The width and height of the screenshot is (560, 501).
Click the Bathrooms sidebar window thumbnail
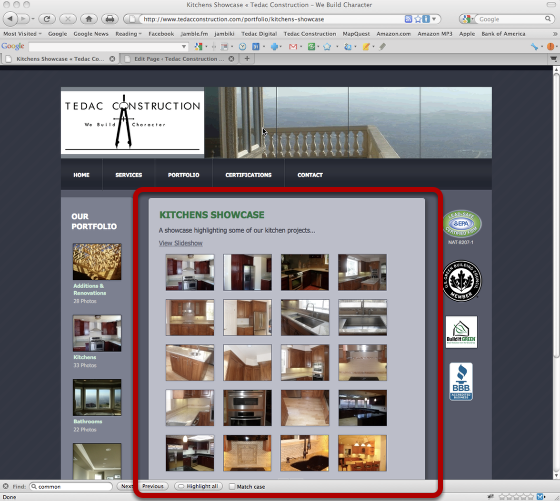click(97, 397)
